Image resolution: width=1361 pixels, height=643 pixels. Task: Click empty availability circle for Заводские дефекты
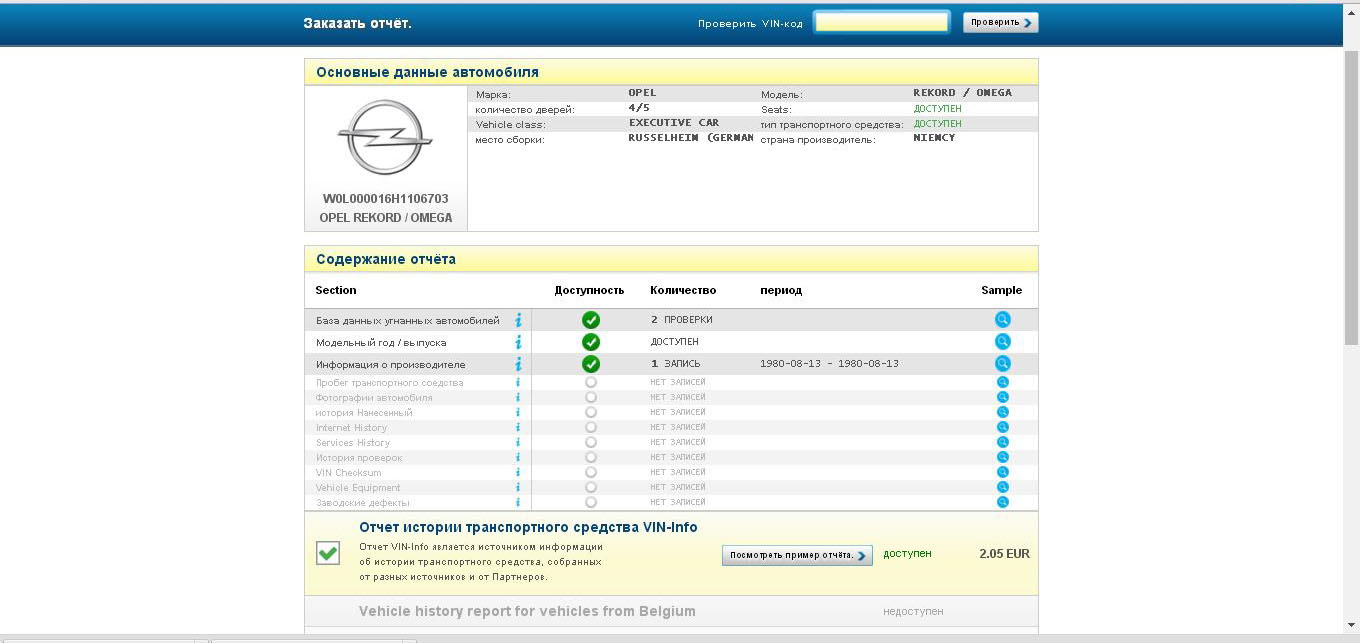pos(591,502)
